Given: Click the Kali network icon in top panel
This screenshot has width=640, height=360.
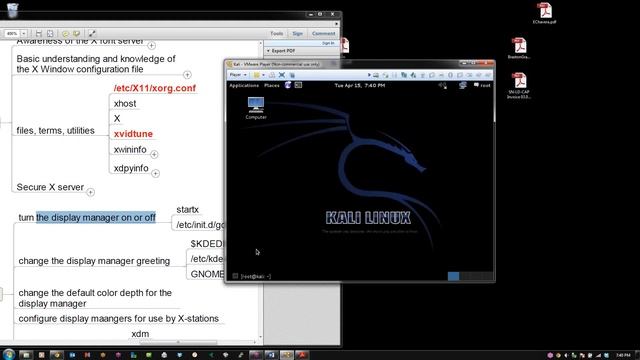Looking at the screenshot, I should (x=462, y=85).
